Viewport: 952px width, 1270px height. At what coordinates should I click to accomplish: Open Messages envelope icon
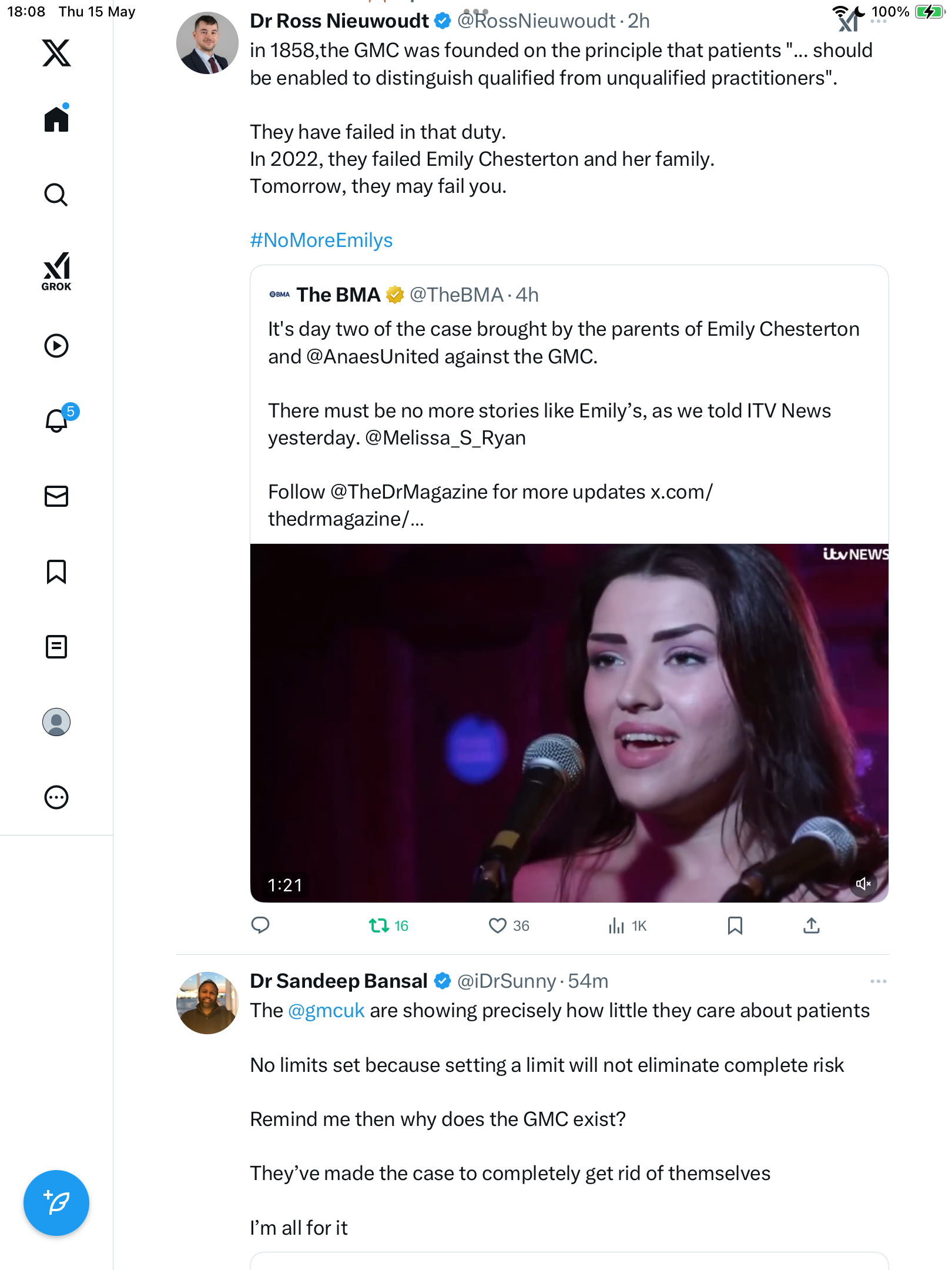[56, 496]
